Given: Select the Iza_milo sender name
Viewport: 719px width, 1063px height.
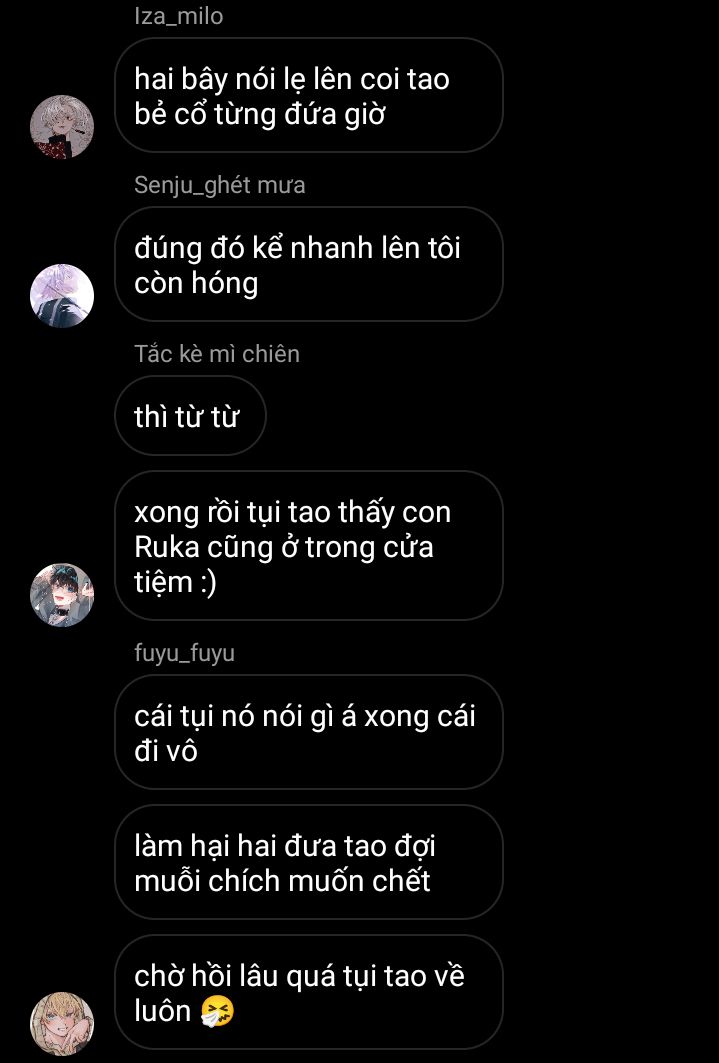Looking at the screenshot, I should [x=178, y=16].
